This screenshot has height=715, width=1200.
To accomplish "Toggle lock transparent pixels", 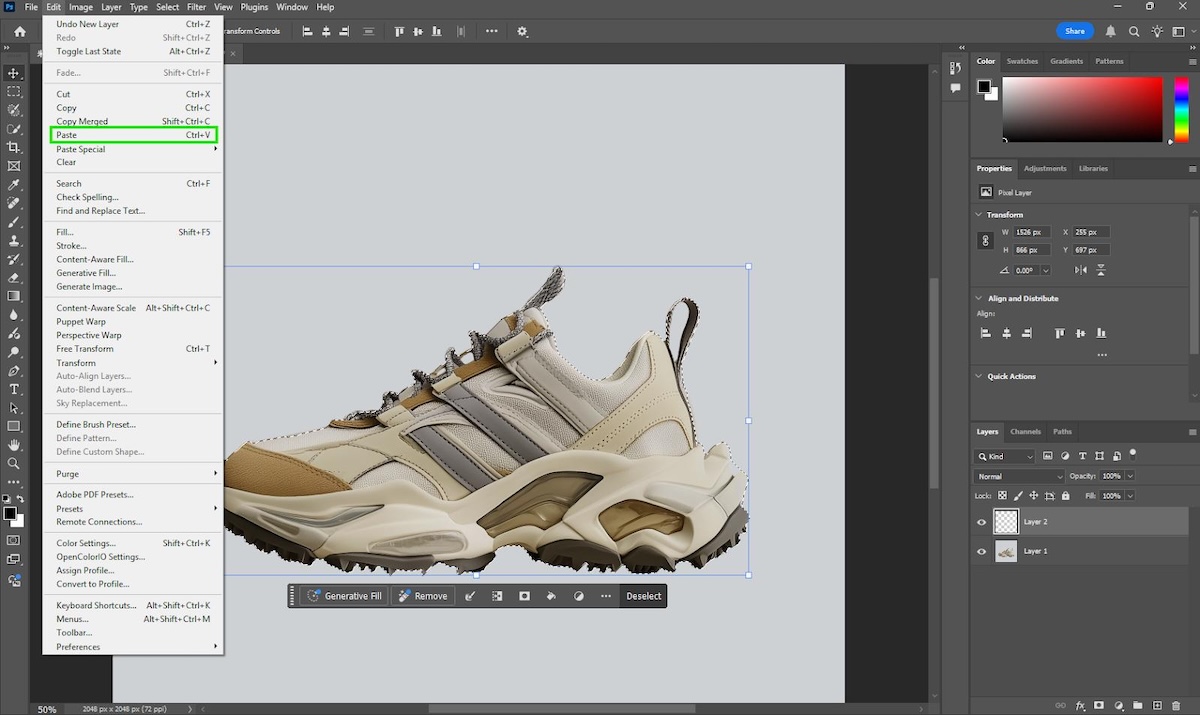I will 1003,496.
